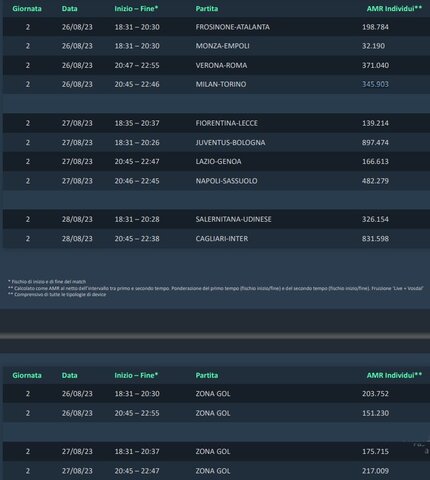
Task: Select the AMR value 326.154
Action: pos(375,219)
